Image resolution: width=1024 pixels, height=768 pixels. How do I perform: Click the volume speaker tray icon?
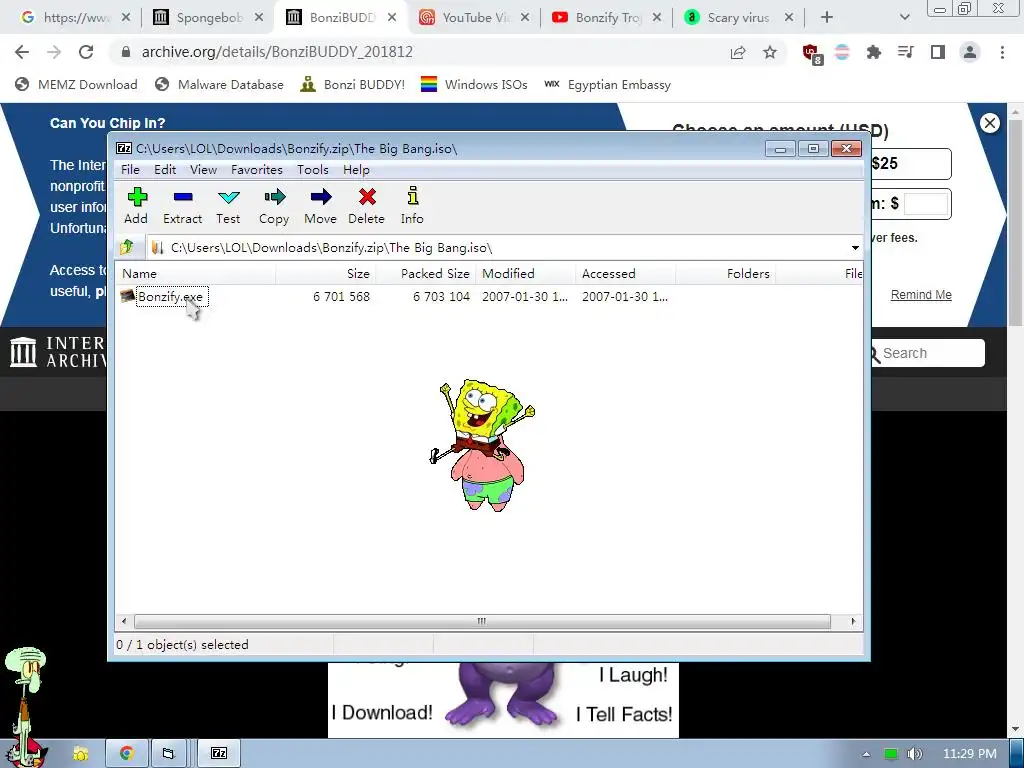[x=915, y=754]
